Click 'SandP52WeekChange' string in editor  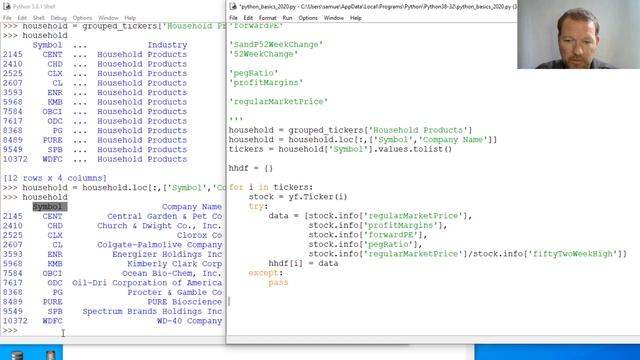point(276,44)
